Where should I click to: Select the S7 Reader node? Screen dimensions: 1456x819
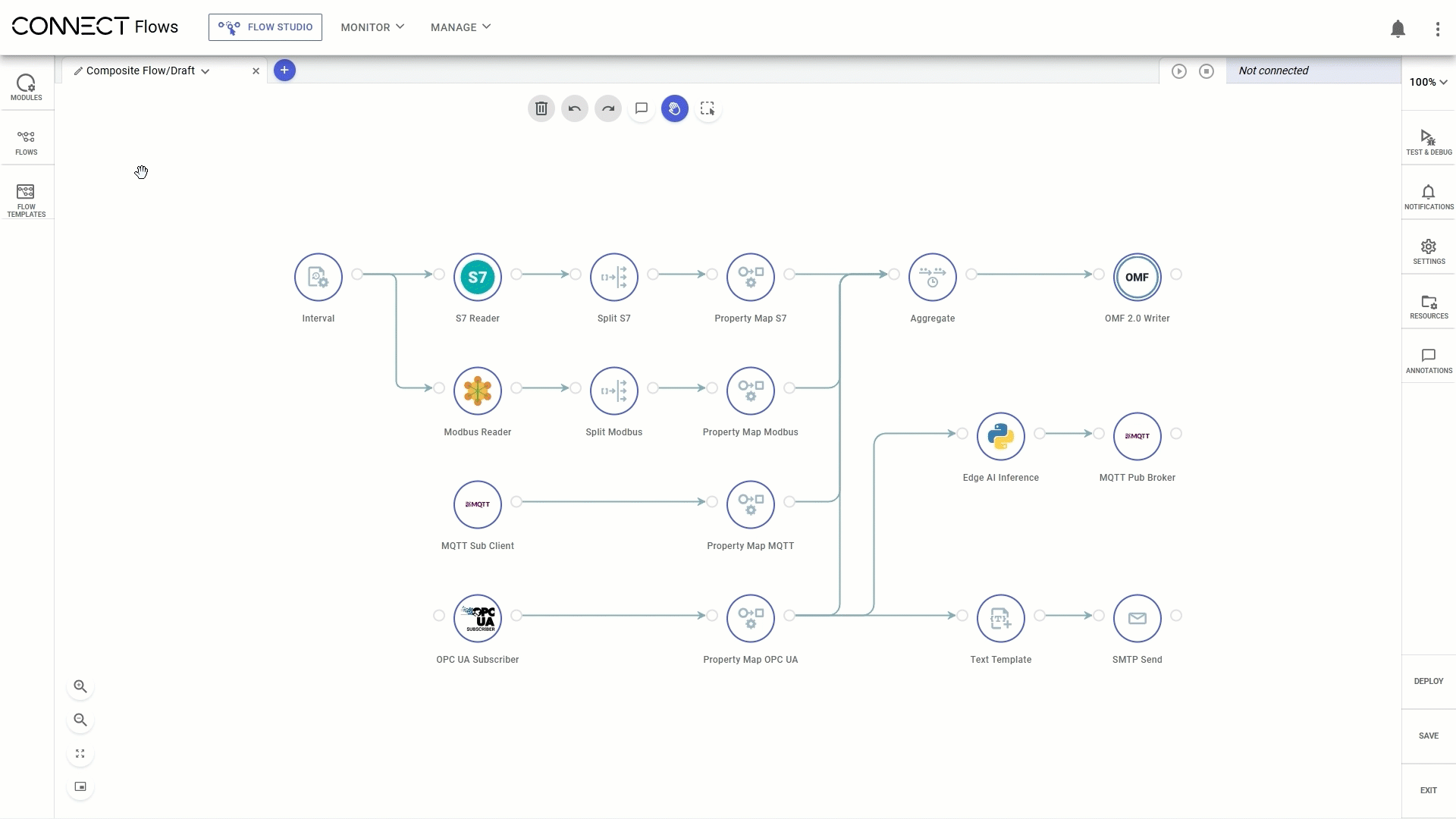(478, 278)
